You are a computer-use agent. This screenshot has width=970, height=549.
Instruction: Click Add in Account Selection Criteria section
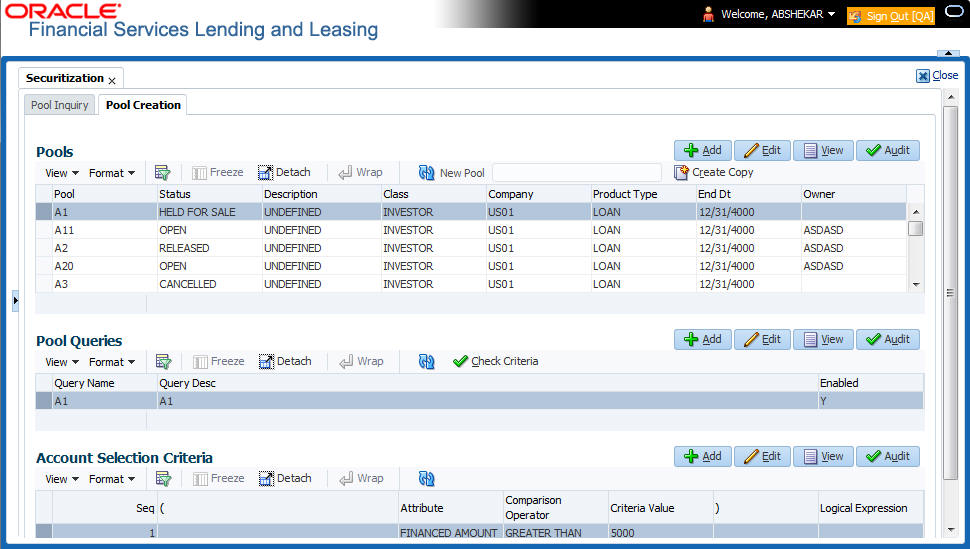point(703,456)
